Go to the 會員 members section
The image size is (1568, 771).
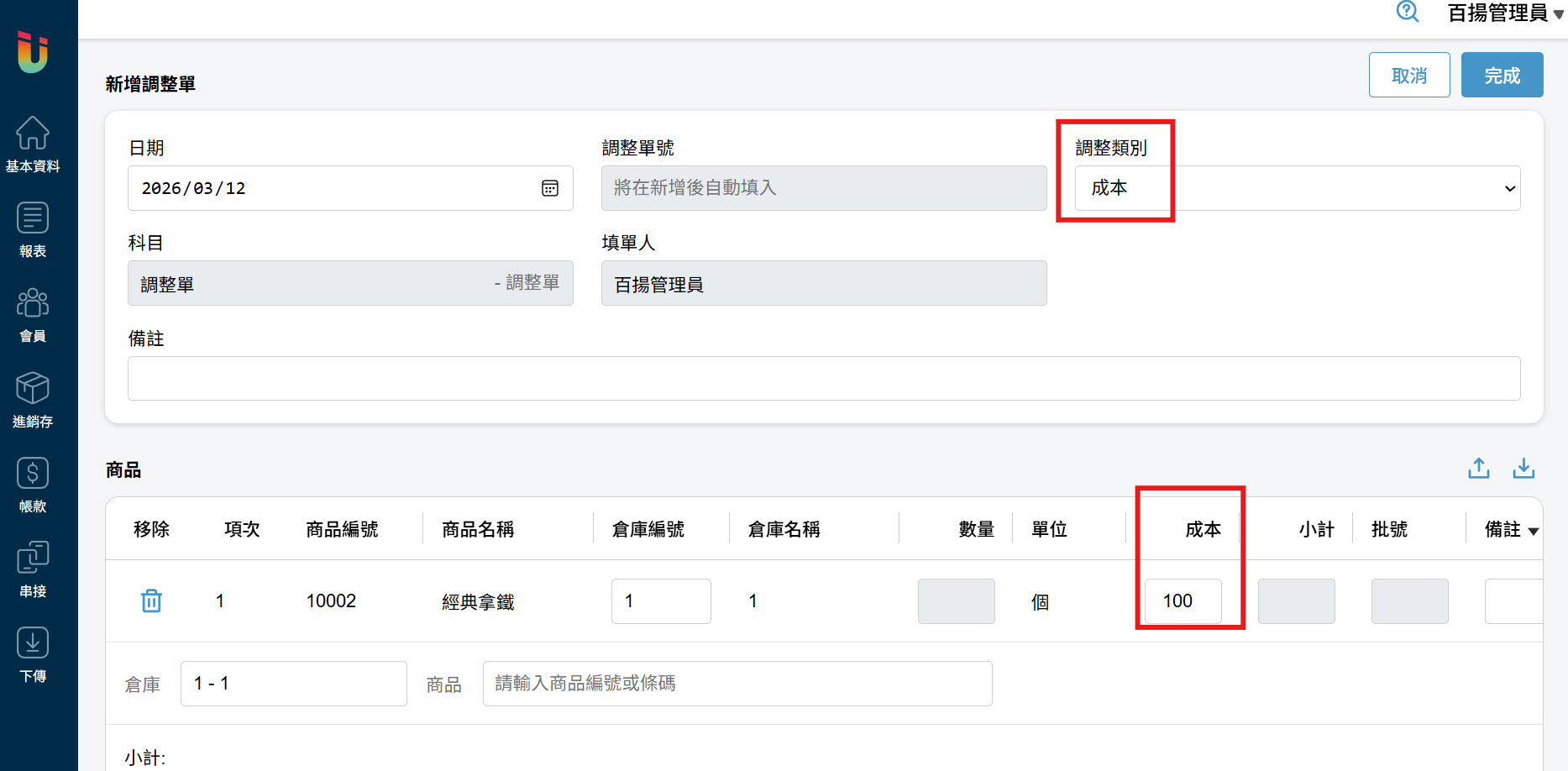[33, 314]
